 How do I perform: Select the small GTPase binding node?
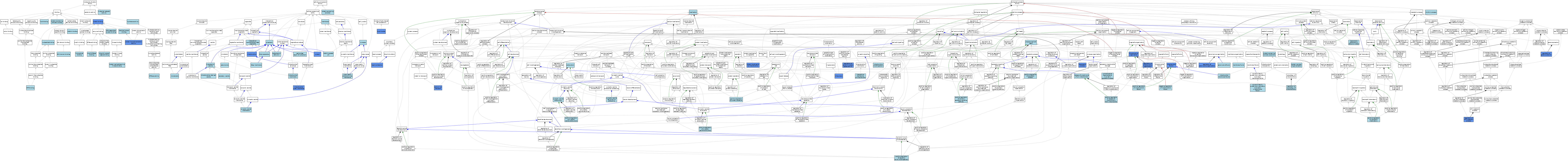pyautogui.click(x=92, y=54)
